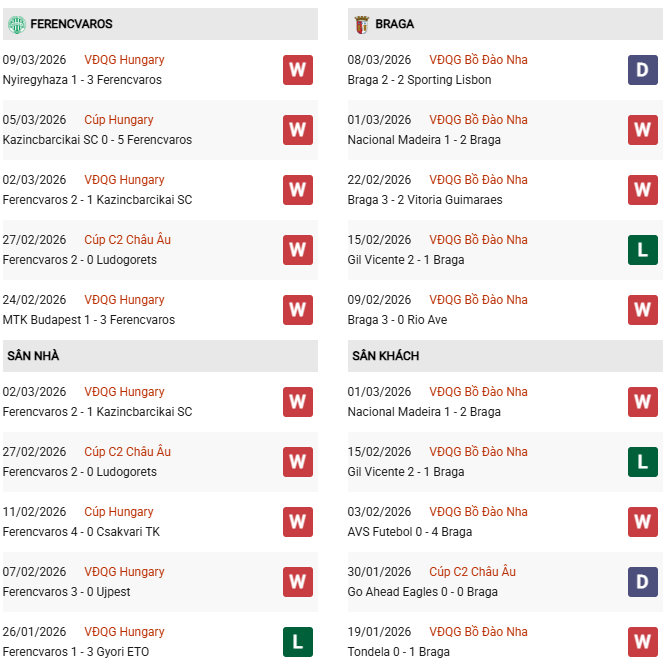Viewport: 666px width, 663px height.
Task: Click the W badge for Nyiregyhaza 1-3 Ferencvaros
Action: [298, 70]
